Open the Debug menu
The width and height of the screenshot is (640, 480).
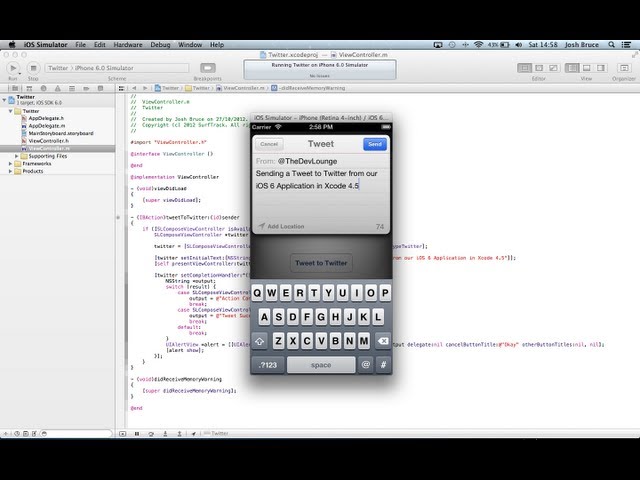160,45
